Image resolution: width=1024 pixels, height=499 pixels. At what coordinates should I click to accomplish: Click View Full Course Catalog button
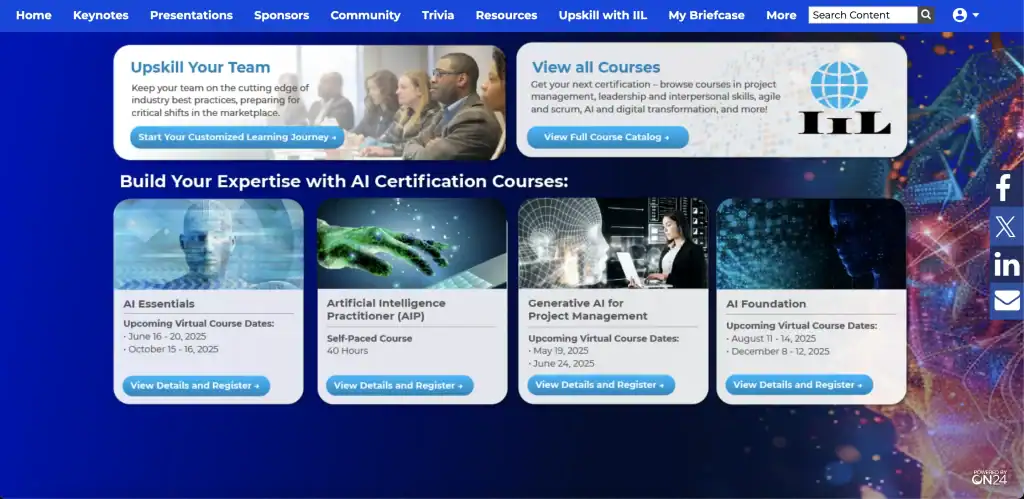click(x=608, y=137)
